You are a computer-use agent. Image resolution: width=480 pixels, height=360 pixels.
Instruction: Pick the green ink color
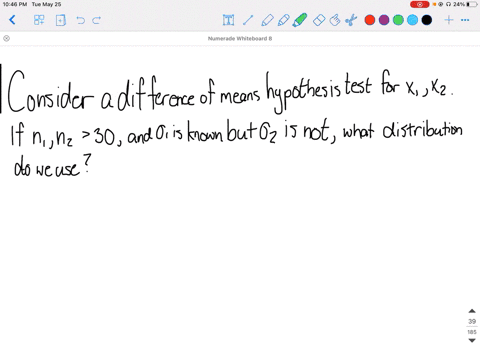tap(398, 20)
